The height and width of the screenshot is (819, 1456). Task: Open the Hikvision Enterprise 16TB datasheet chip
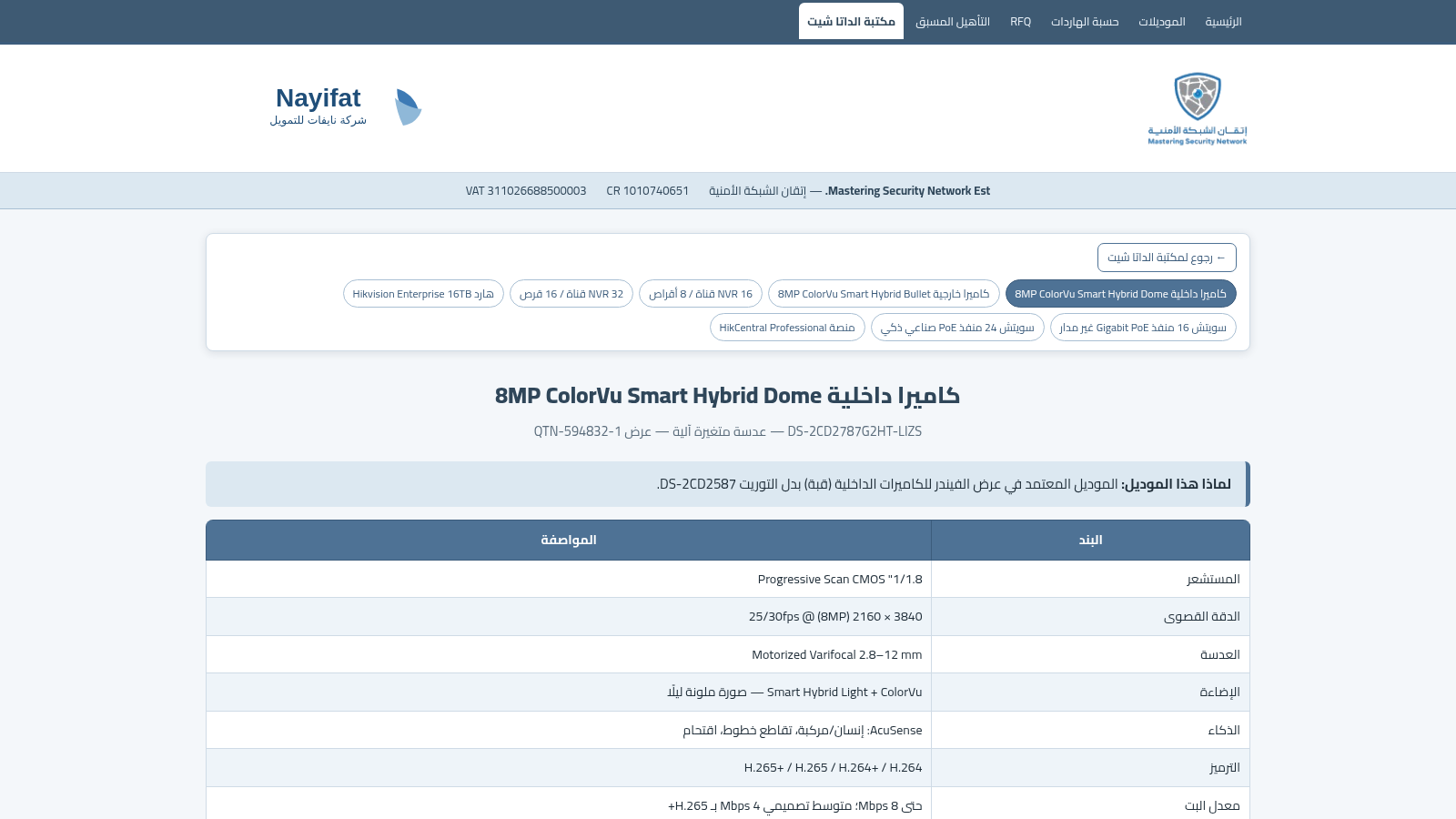[423, 294]
